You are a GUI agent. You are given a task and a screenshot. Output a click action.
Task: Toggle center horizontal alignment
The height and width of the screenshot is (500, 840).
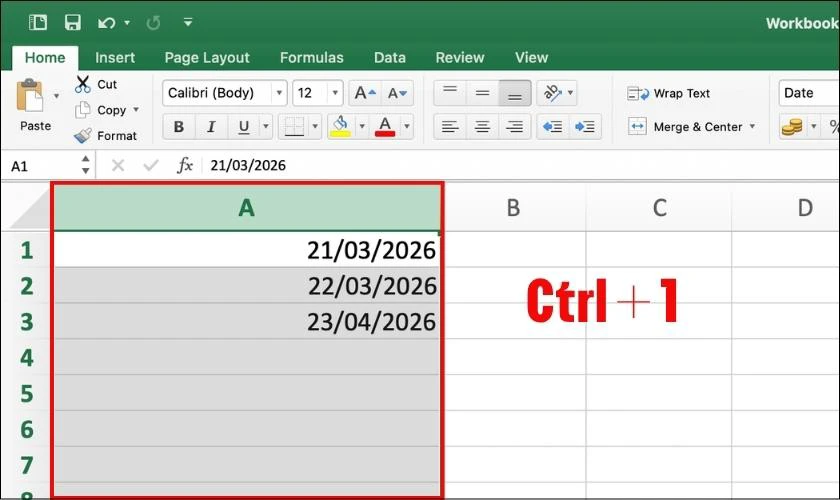482,127
